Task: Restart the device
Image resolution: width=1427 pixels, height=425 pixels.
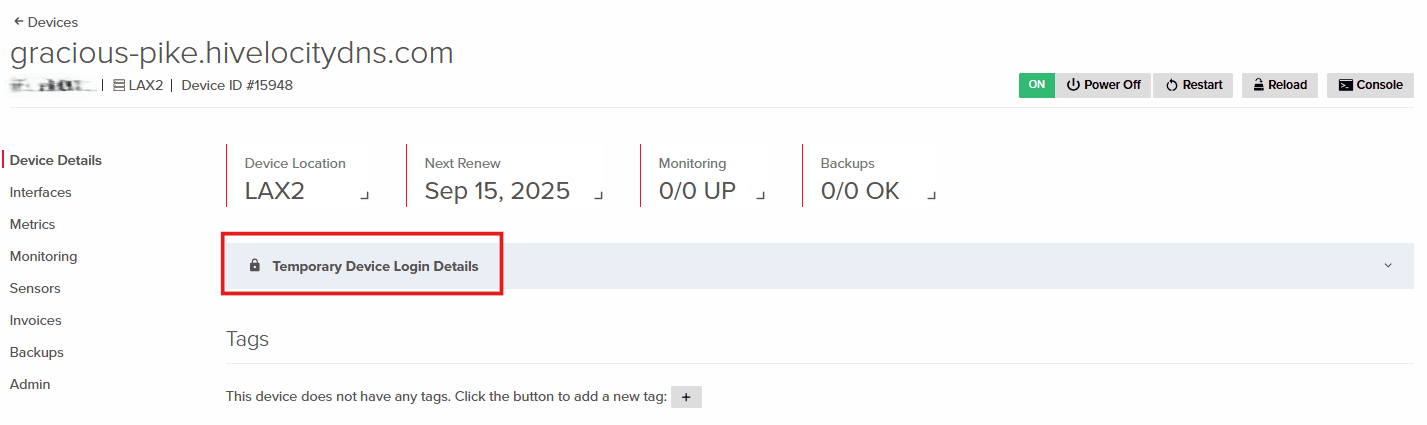Action: (x=1193, y=85)
